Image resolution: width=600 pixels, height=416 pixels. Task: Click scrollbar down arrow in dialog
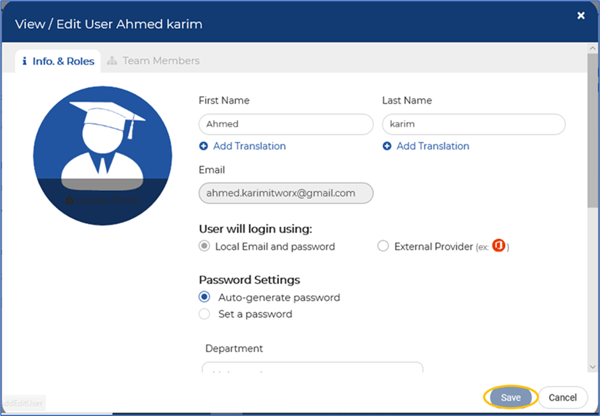click(592, 367)
